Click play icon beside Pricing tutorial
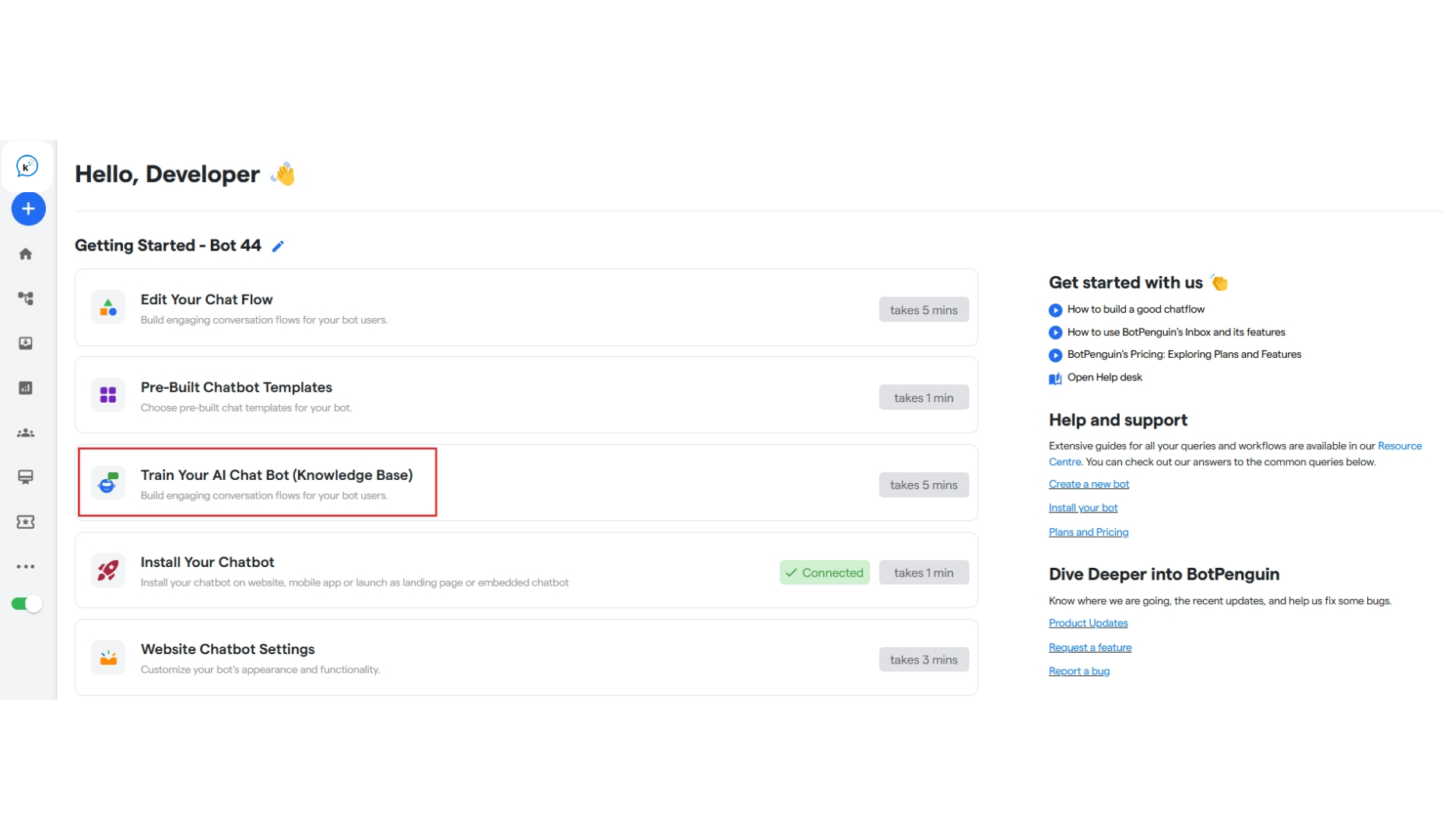 [1055, 355]
